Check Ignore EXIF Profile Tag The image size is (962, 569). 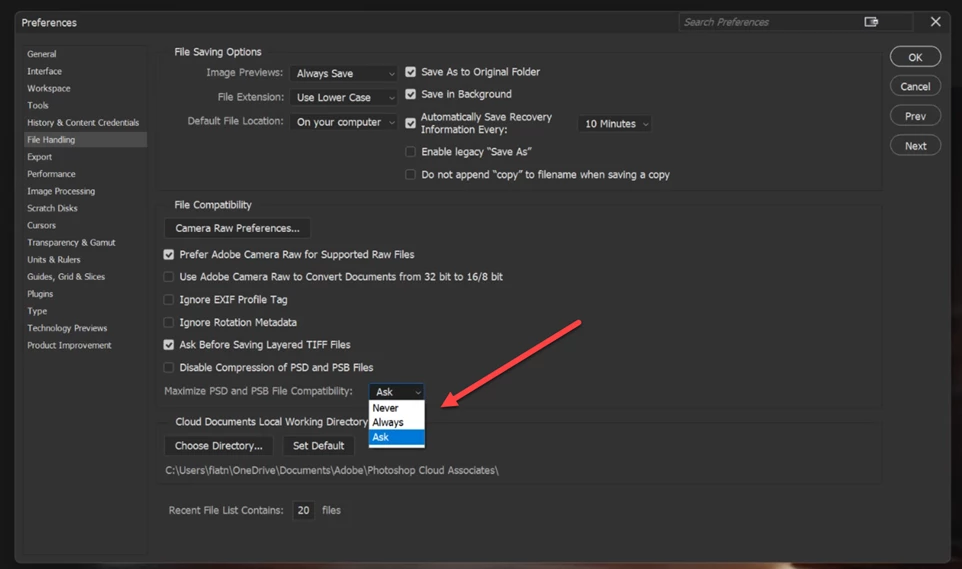point(169,300)
